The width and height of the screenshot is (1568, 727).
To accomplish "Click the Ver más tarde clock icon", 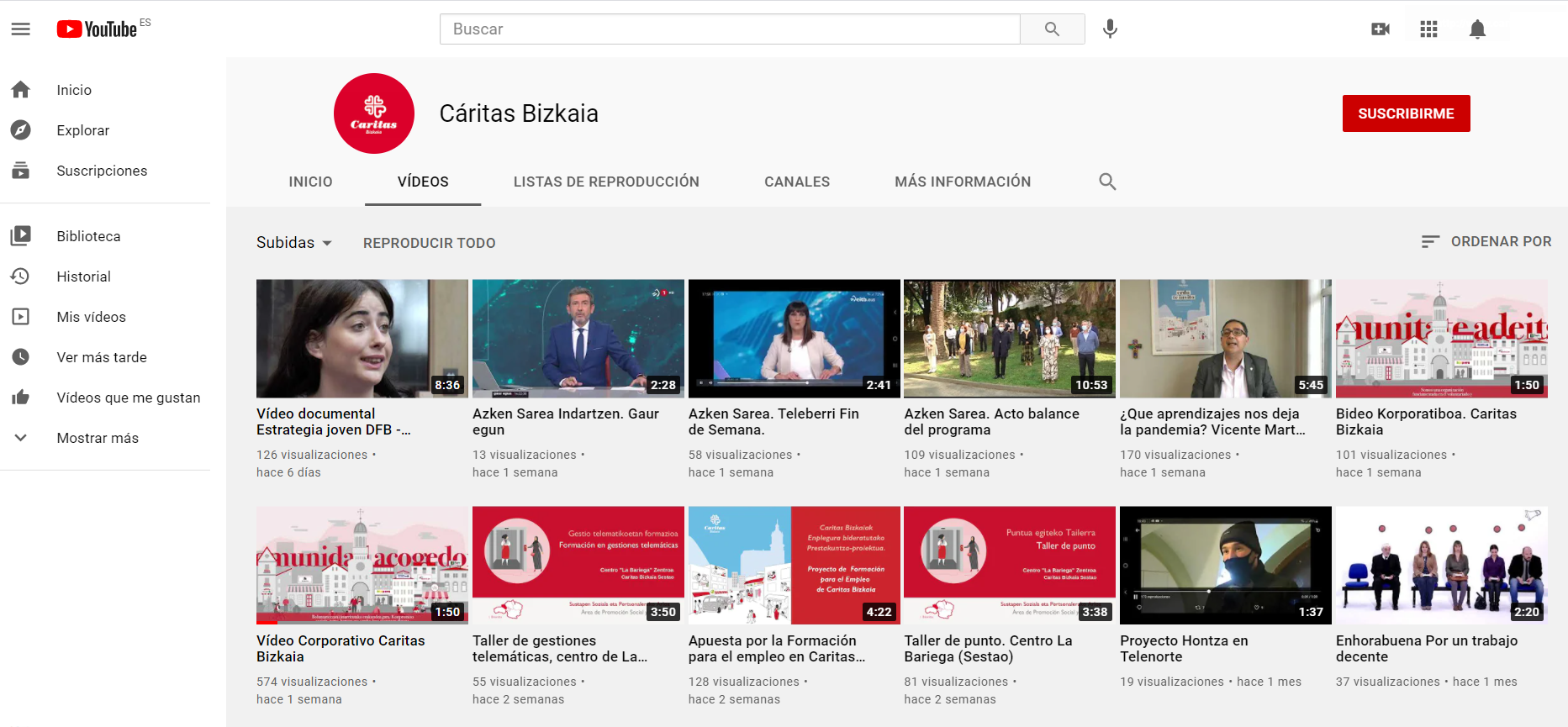I will [21, 357].
